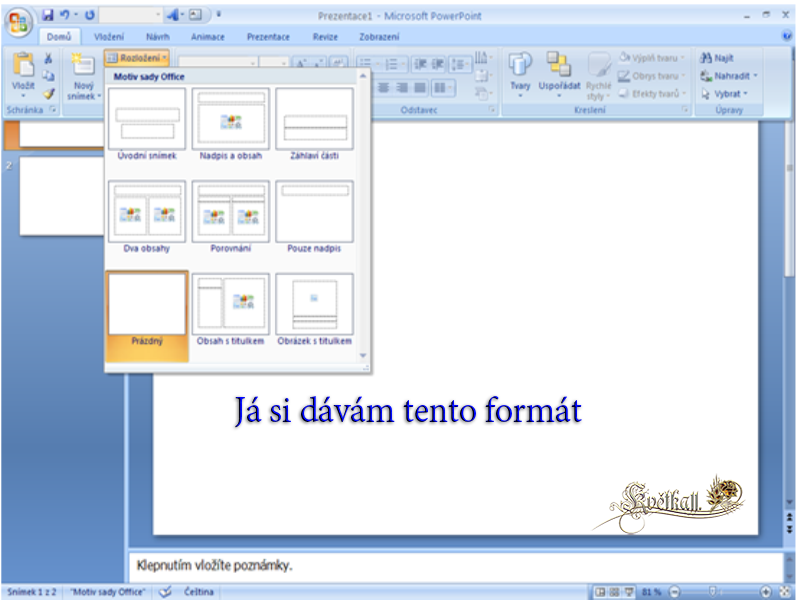Choose the Prázdný blank layout
800x600 pixels.
point(147,316)
